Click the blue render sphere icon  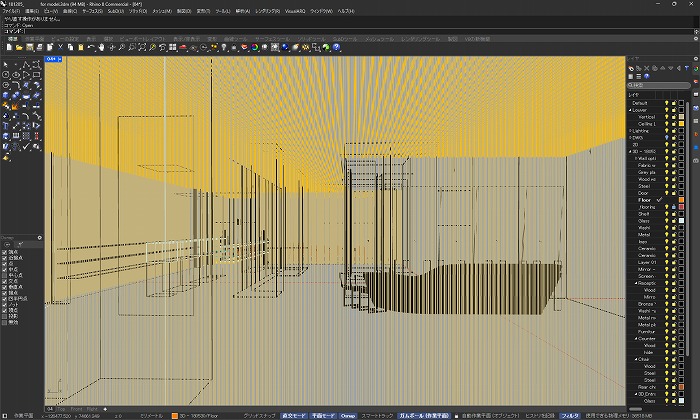pyautogui.click(x=285, y=47)
